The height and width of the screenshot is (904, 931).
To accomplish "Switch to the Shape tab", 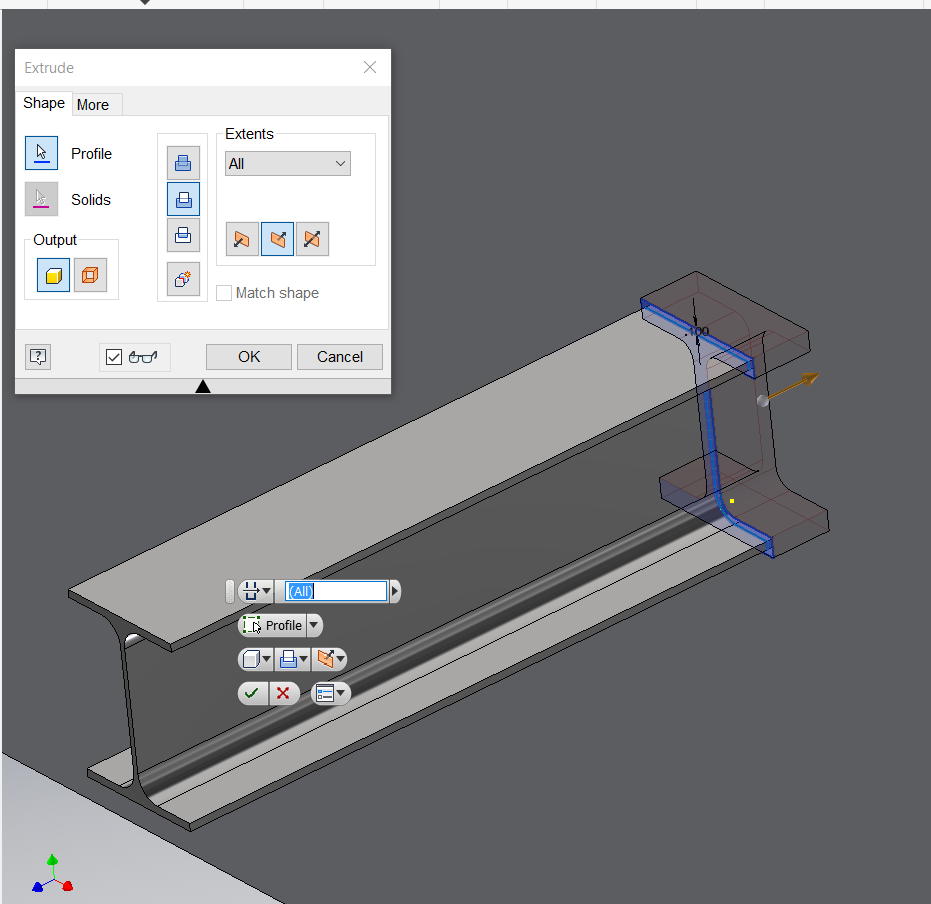I will (43, 103).
